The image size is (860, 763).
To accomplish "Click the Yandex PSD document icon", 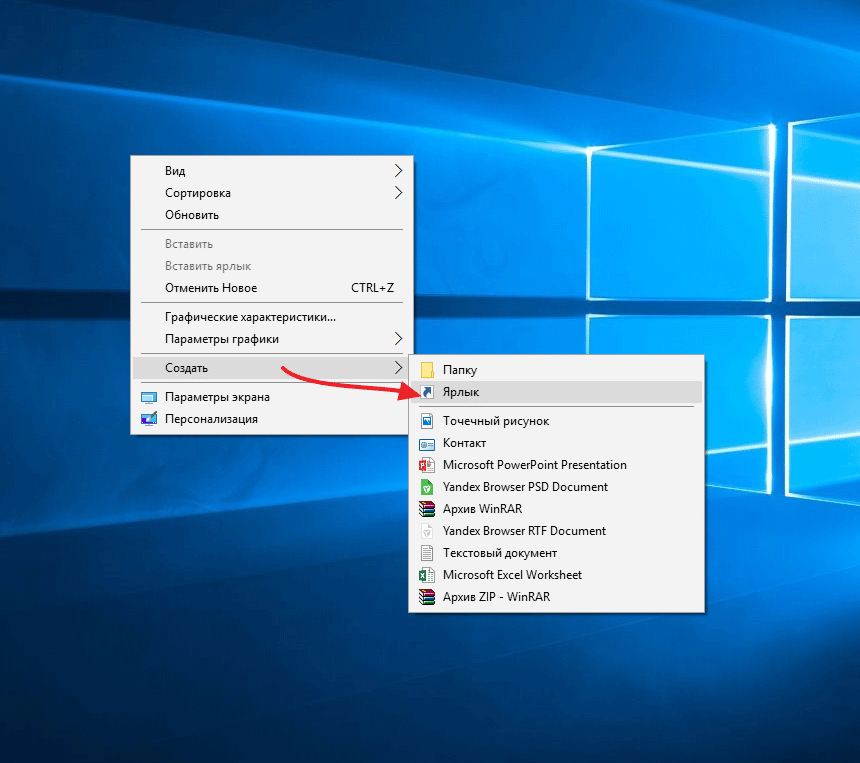I will [x=427, y=487].
